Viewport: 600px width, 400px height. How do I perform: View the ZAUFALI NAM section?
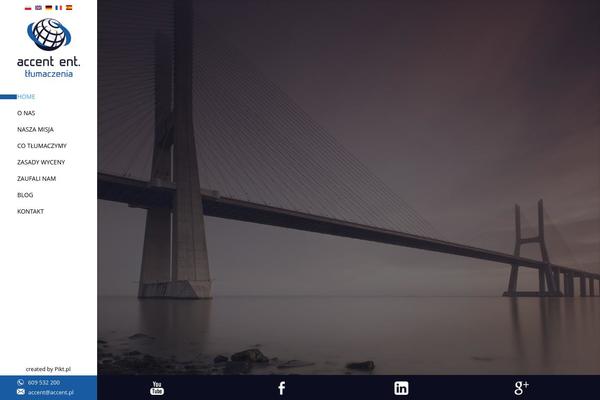36,178
